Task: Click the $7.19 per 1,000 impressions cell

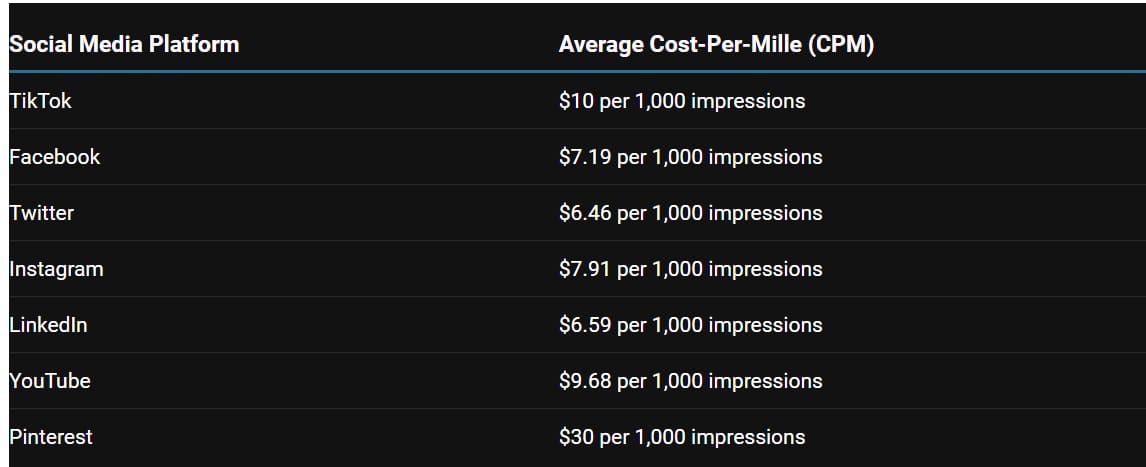Action: [x=691, y=157]
